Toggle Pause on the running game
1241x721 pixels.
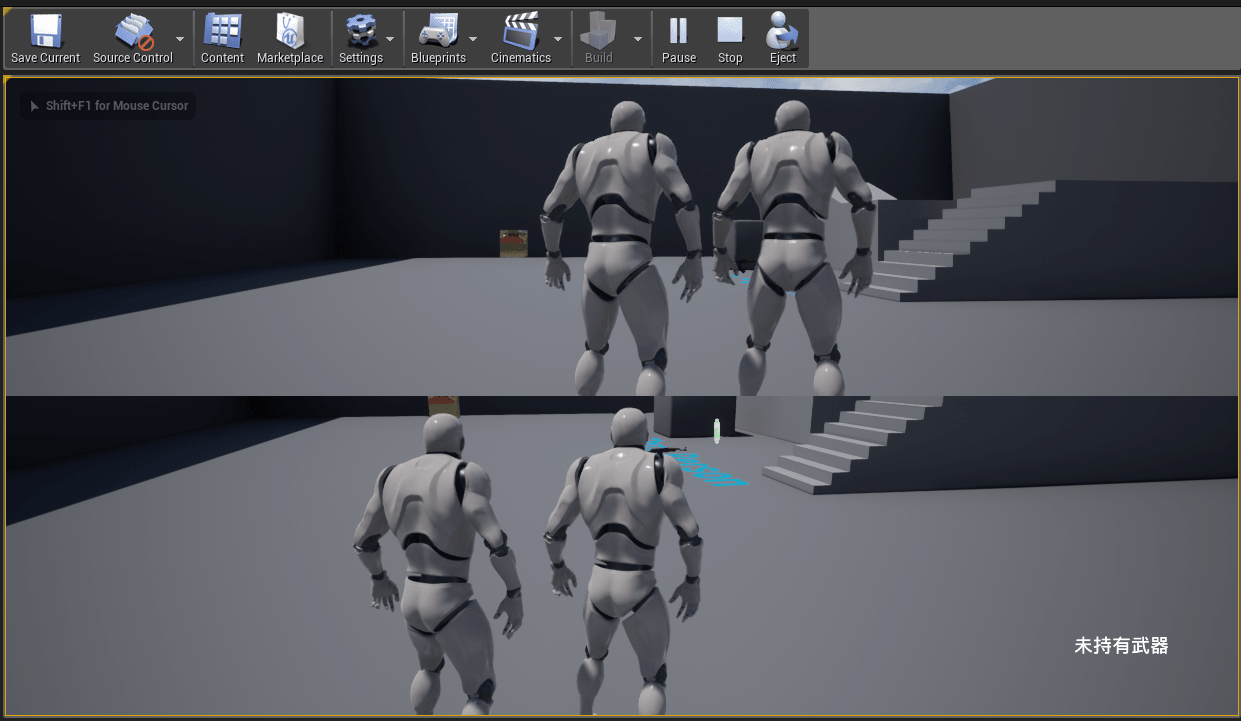pyautogui.click(x=679, y=30)
